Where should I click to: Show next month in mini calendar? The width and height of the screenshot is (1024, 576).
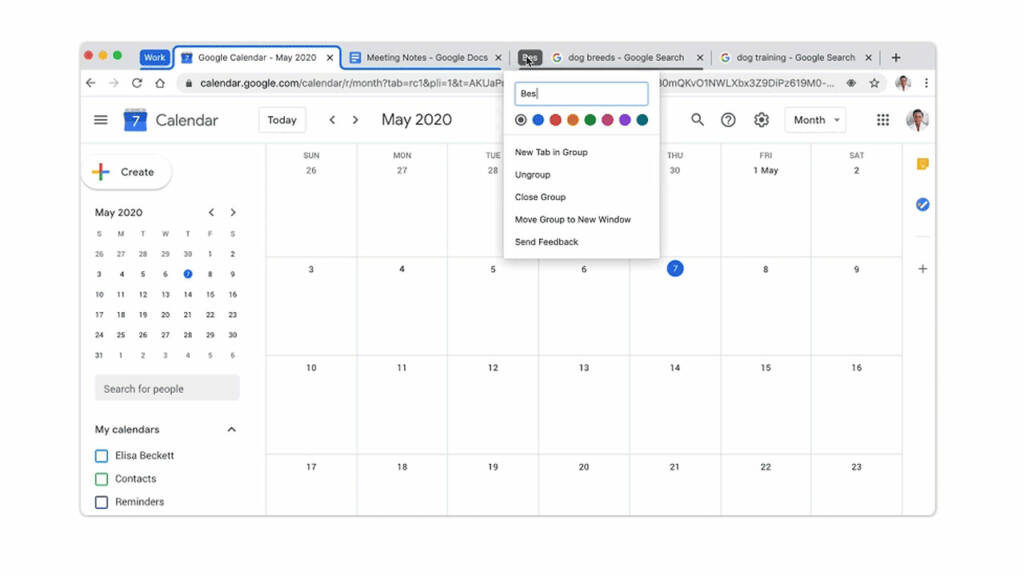point(233,212)
